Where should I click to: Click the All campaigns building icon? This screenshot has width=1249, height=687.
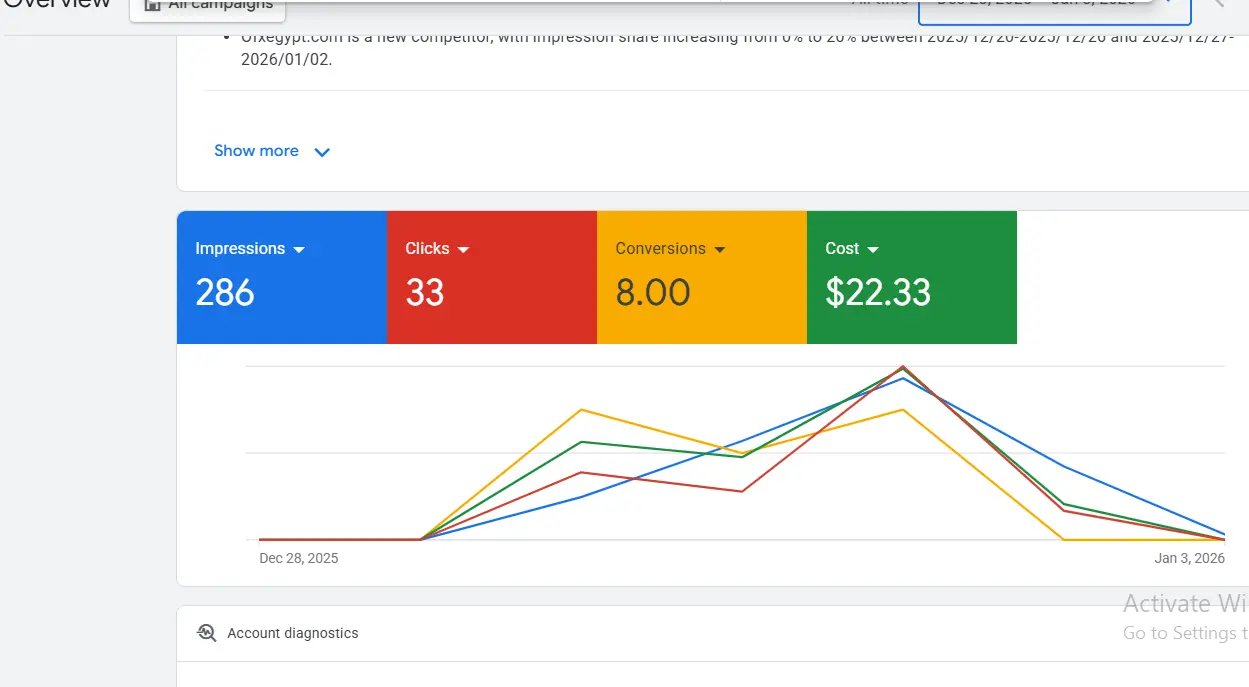153,5
